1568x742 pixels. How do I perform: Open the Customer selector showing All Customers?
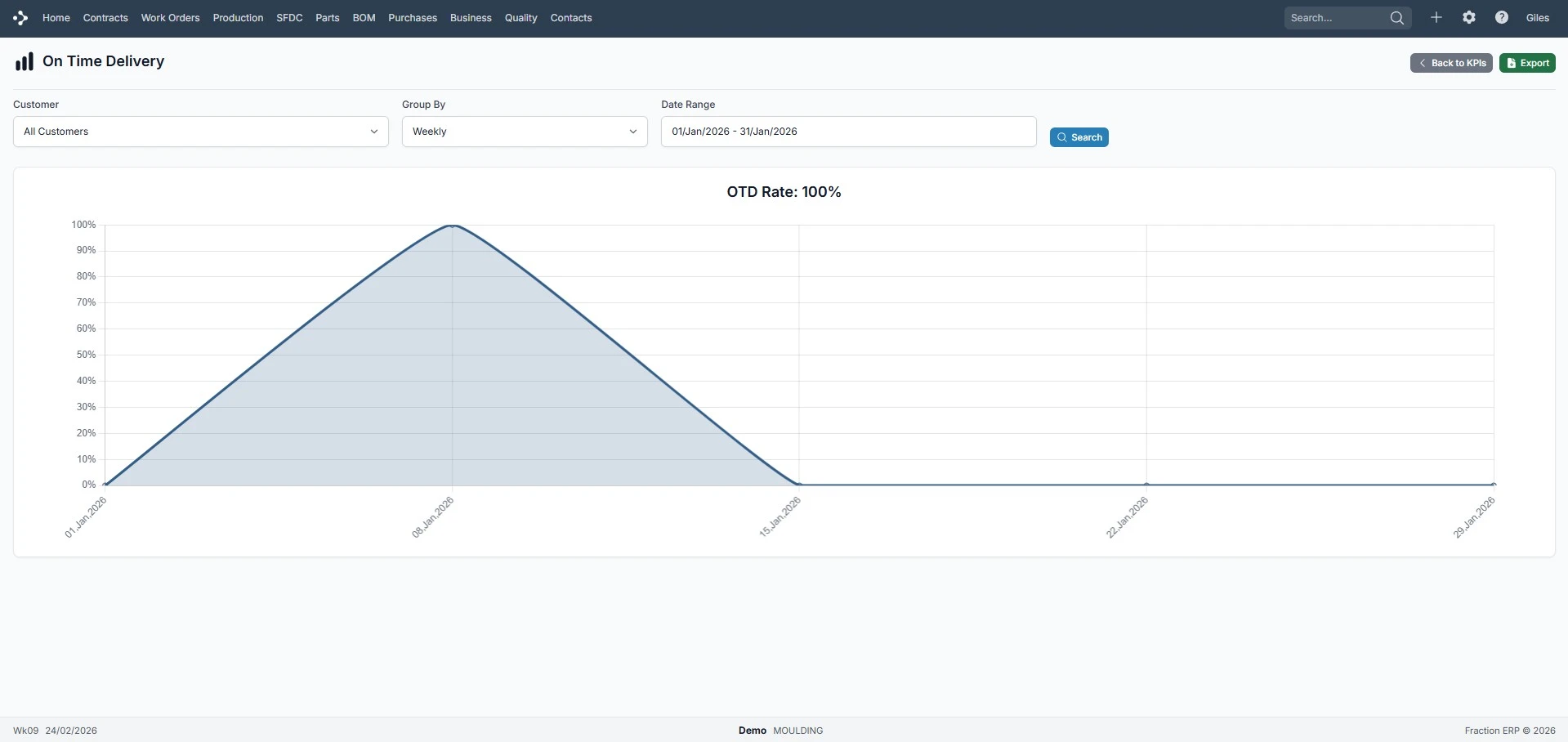coord(200,131)
